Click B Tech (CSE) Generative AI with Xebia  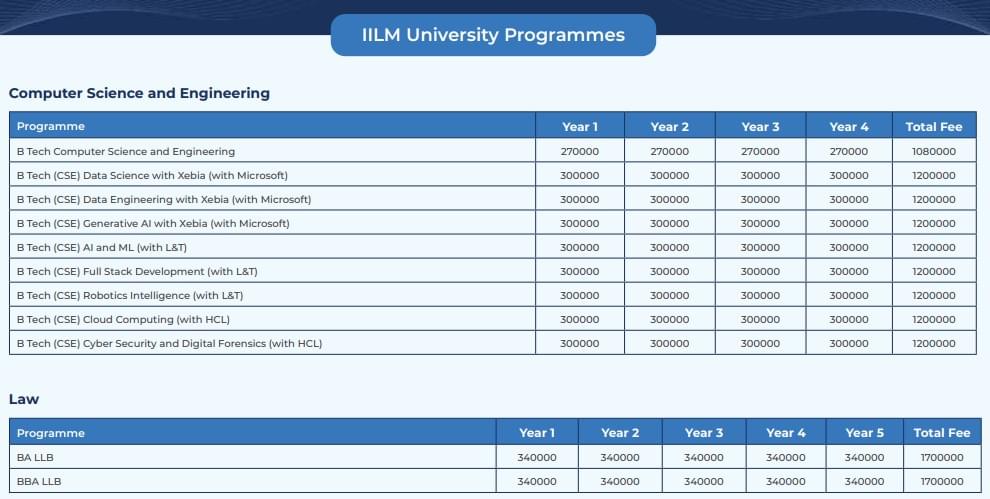[x=153, y=224]
